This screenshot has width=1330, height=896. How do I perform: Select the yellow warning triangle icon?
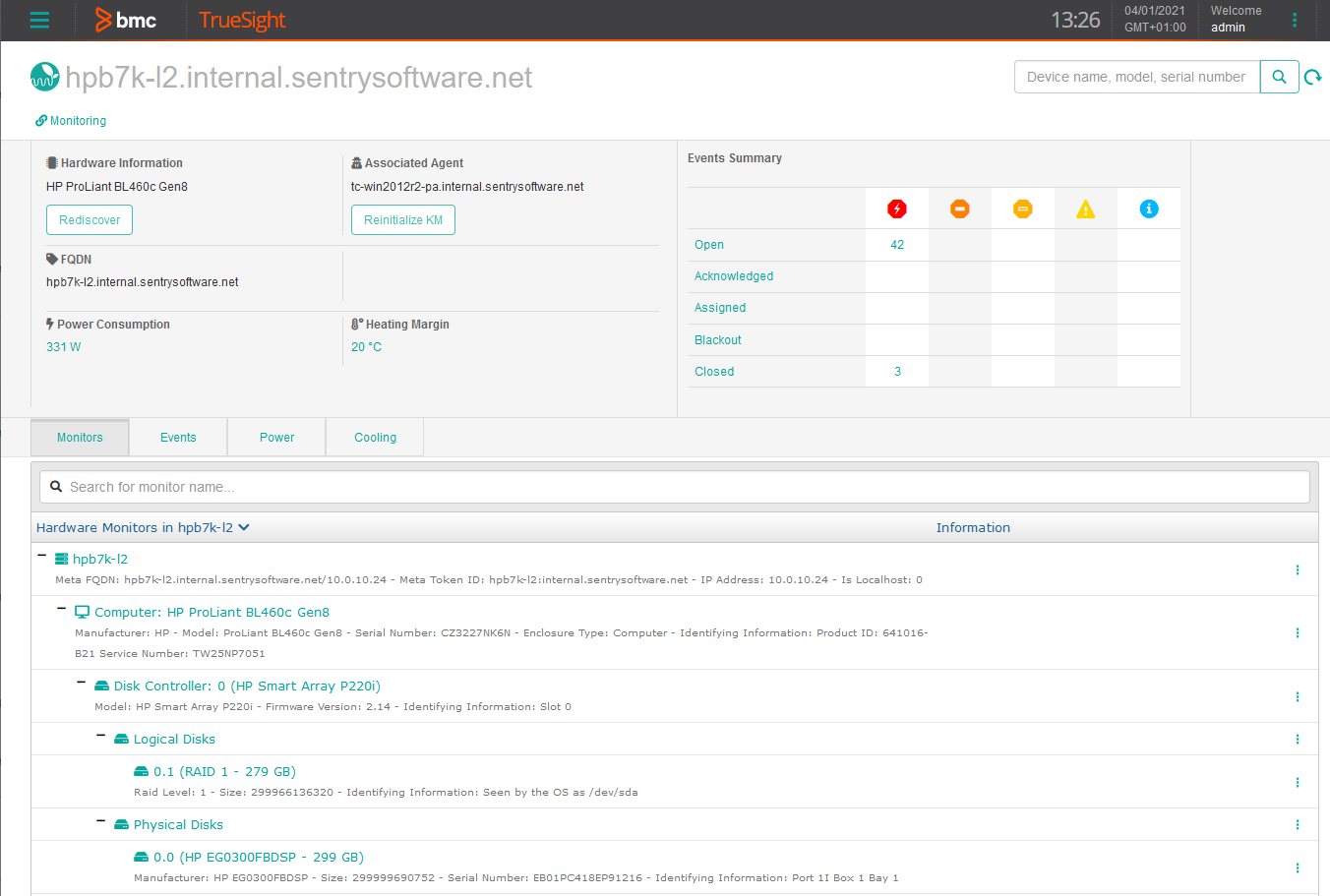point(1085,208)
